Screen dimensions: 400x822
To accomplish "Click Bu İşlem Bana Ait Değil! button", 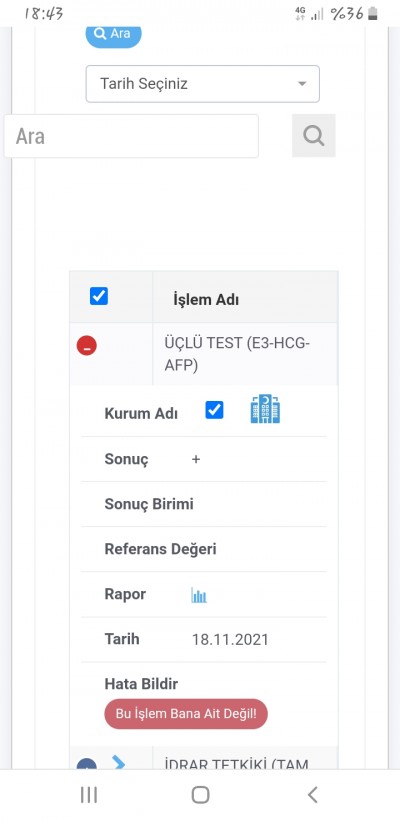I will (186, 713).
